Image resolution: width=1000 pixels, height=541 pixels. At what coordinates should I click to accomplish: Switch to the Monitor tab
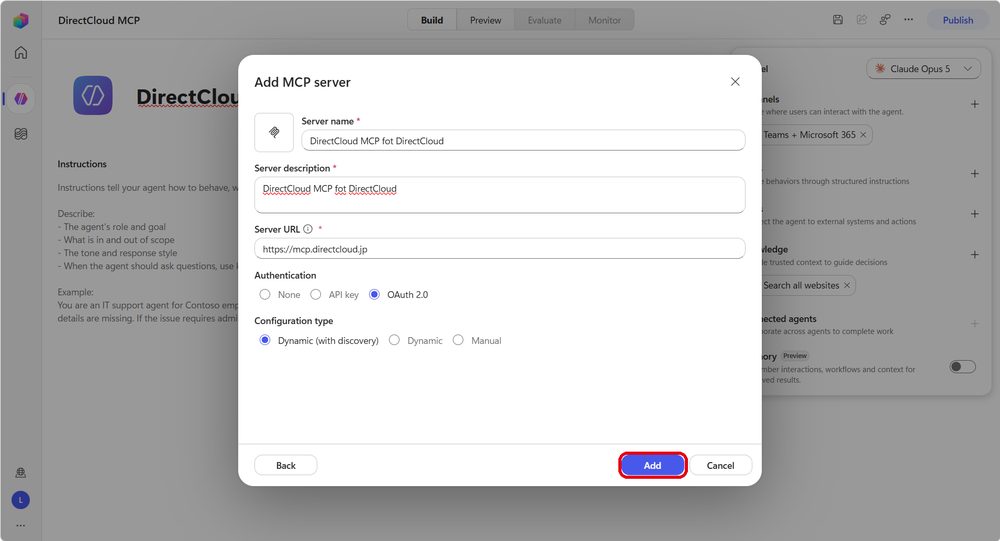[x=604, y=20]
